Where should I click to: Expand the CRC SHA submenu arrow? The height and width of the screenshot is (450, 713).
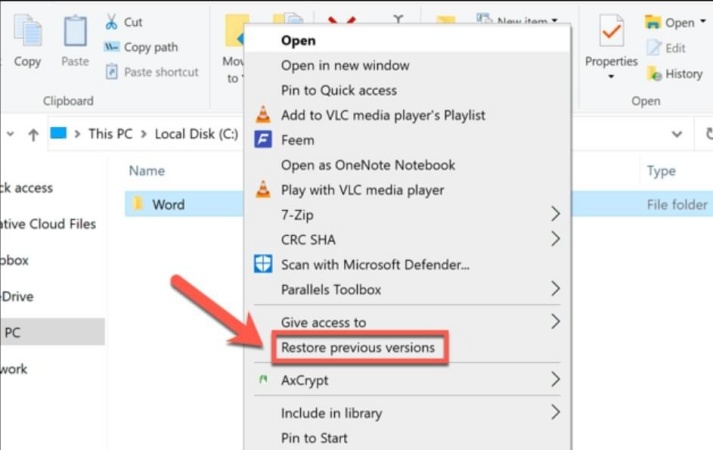tap(555, 239)
